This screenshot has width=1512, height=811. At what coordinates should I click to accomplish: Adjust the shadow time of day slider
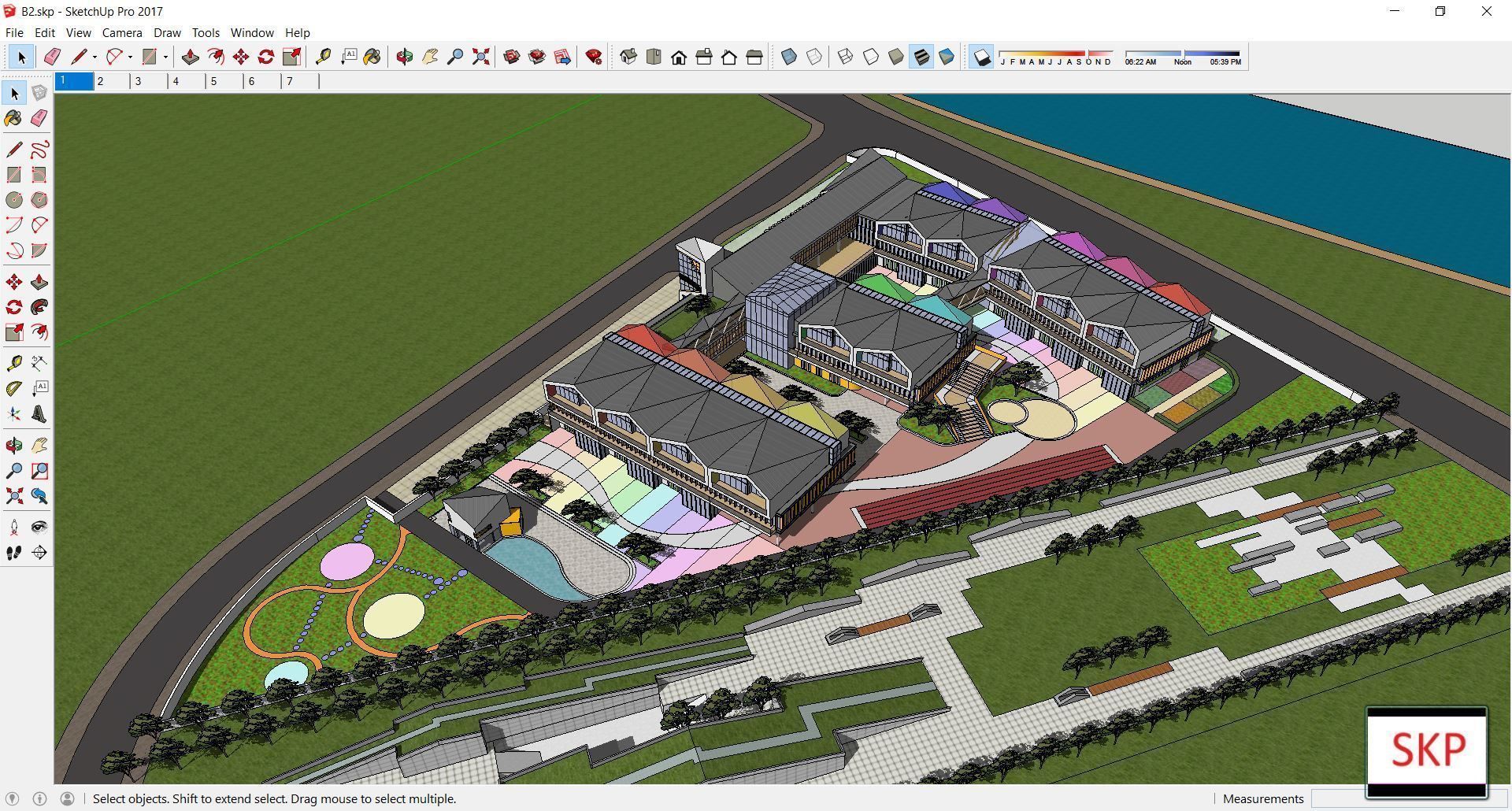(x=1183, y=54)
